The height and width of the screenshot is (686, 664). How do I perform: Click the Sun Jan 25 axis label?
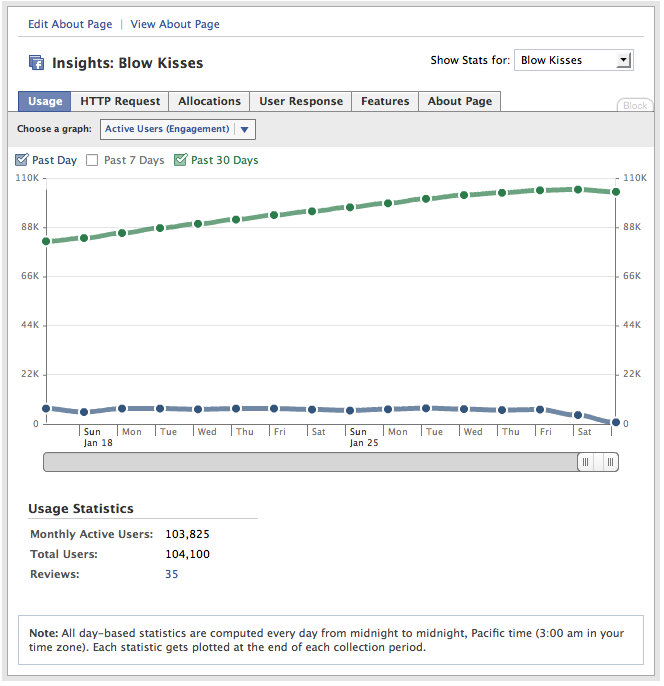pyautogui.click(x=363, y=437)
